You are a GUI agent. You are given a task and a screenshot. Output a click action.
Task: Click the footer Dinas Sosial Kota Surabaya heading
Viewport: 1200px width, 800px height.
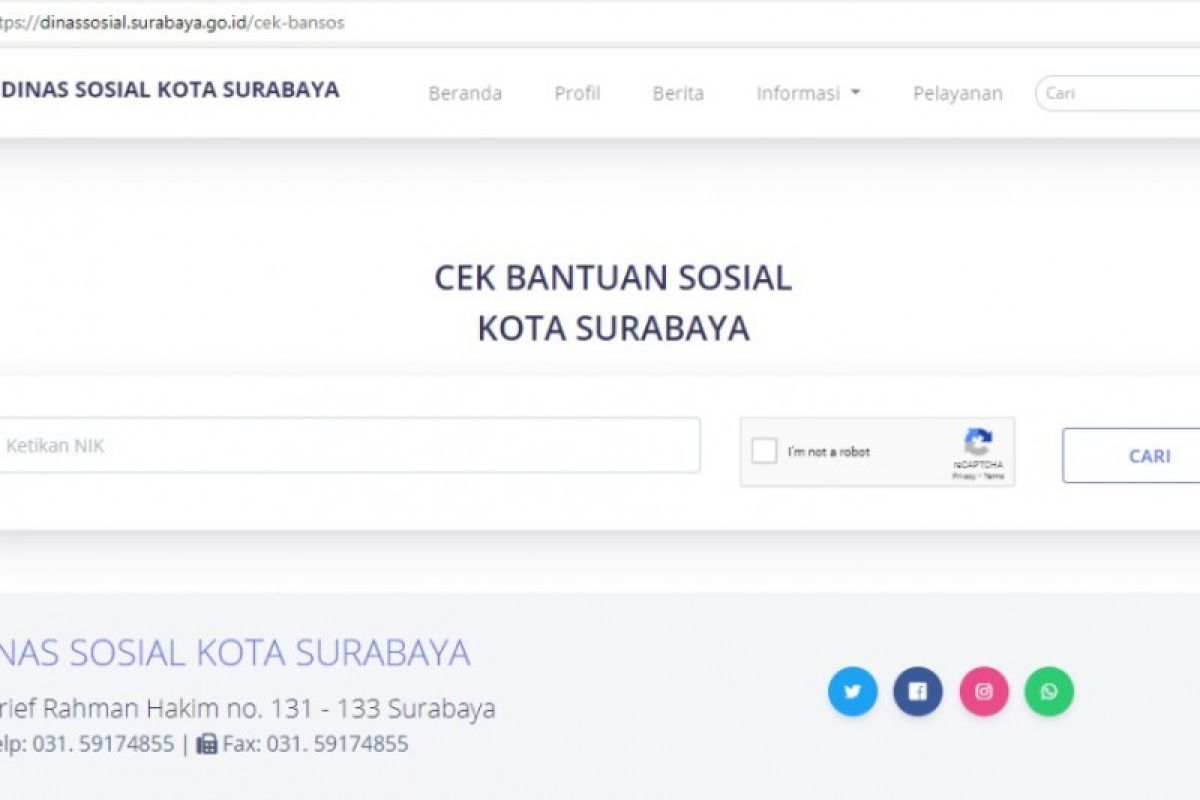pos(235,653)
